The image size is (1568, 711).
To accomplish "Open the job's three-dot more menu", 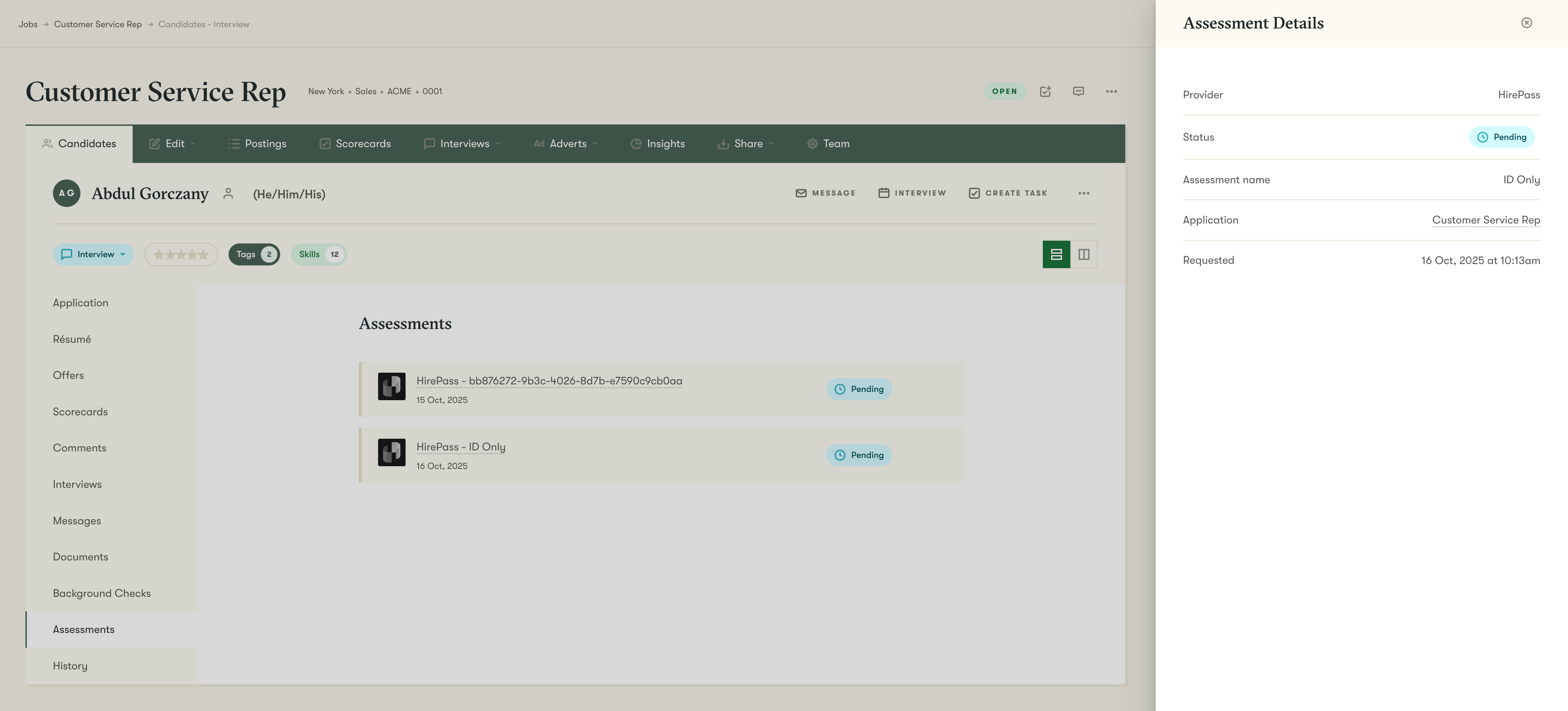I will click(x=1111, y=91).
